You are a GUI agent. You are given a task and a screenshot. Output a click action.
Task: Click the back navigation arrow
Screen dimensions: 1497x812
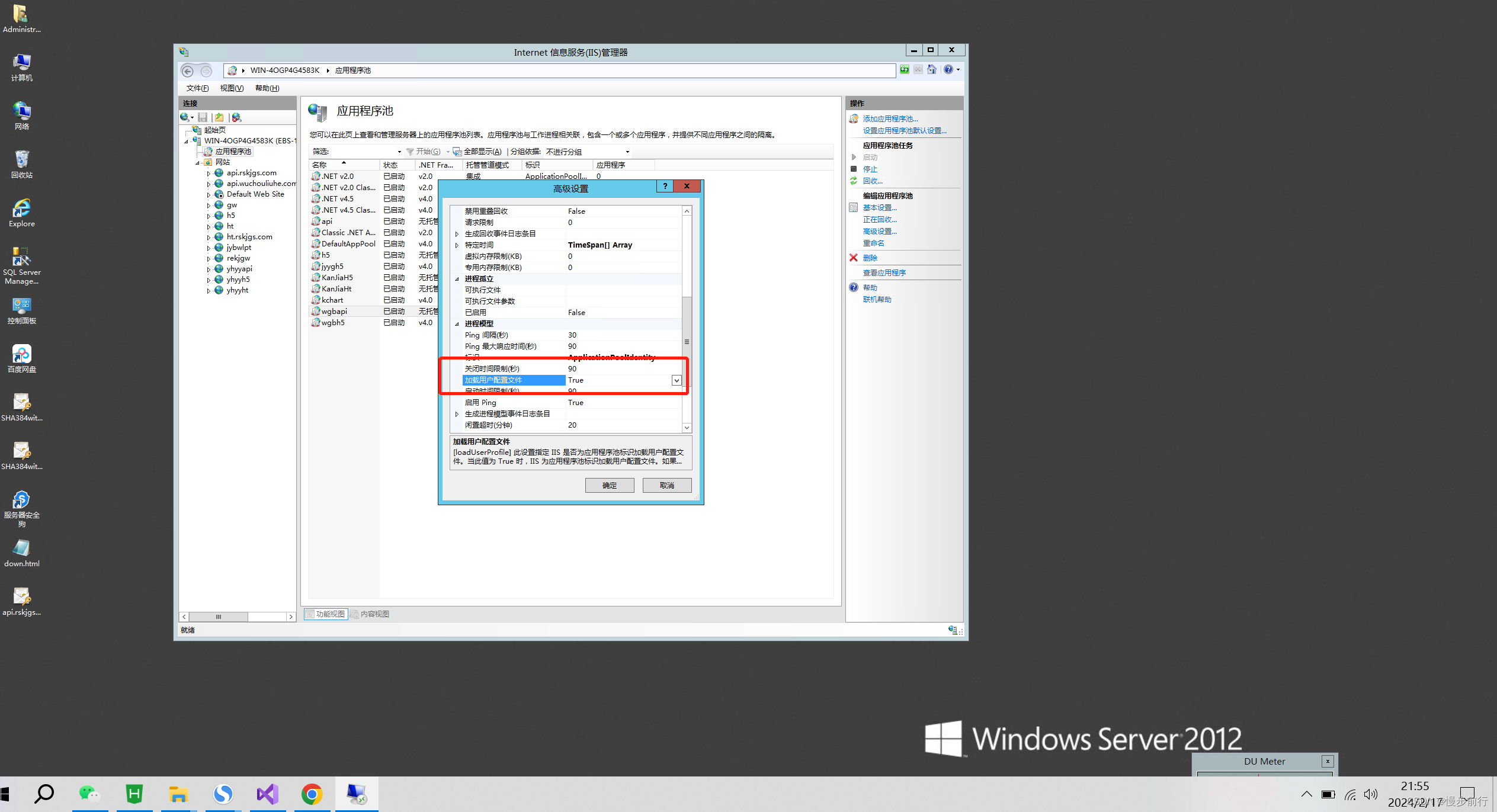[x=187, y=70]
